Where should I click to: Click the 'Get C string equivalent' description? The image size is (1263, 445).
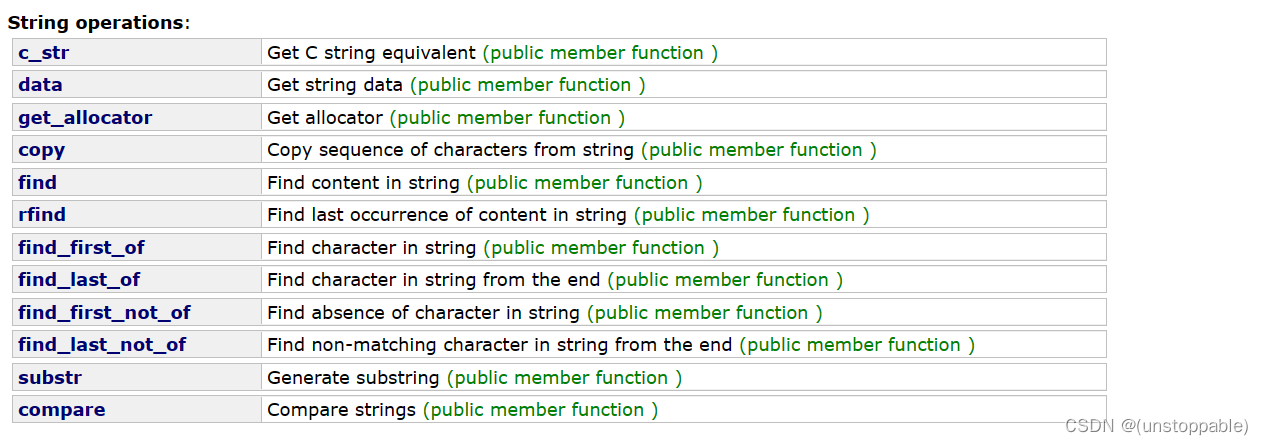click(372, 53)
